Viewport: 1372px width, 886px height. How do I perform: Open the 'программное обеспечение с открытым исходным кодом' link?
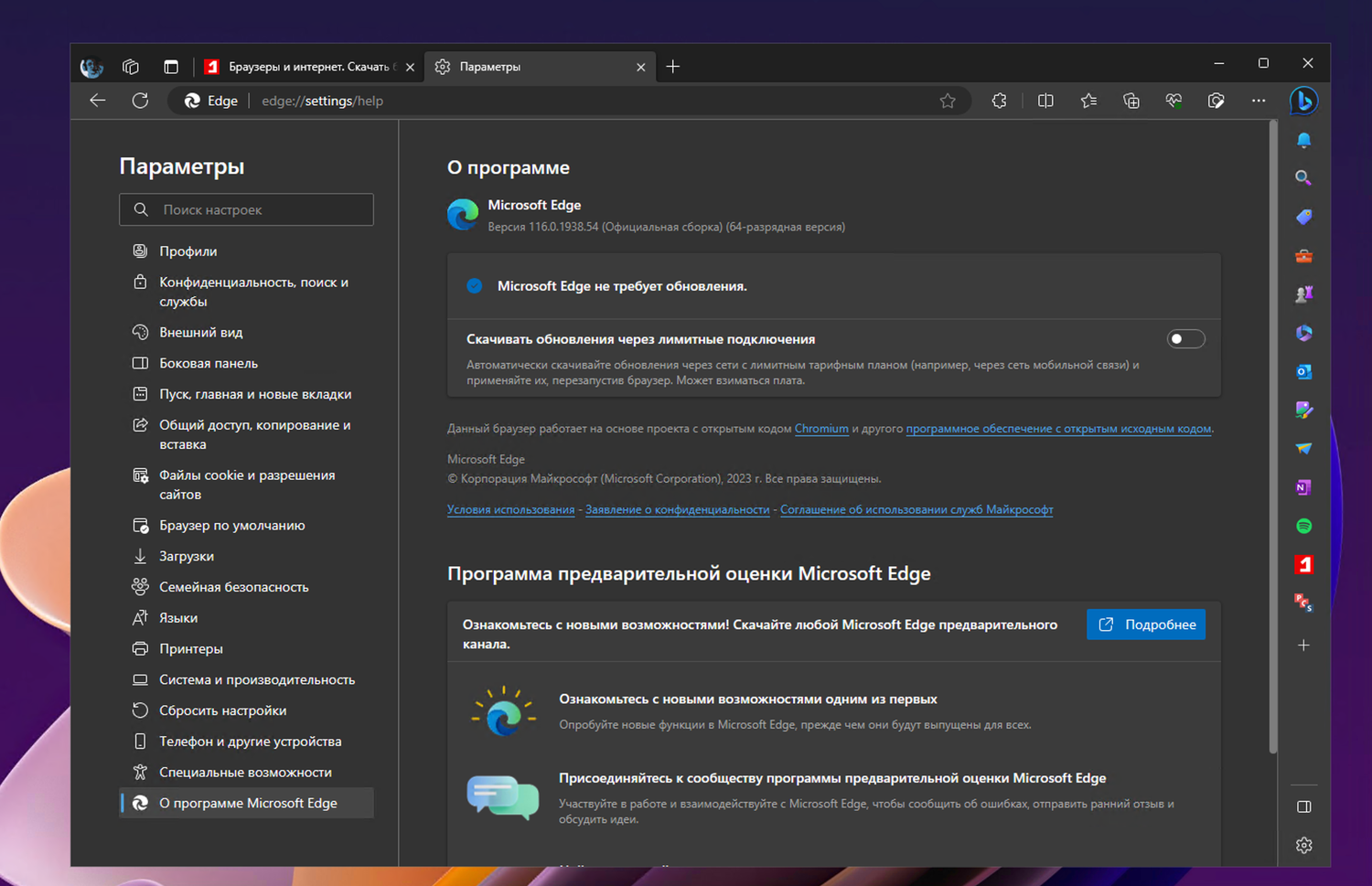point(1059,429)
